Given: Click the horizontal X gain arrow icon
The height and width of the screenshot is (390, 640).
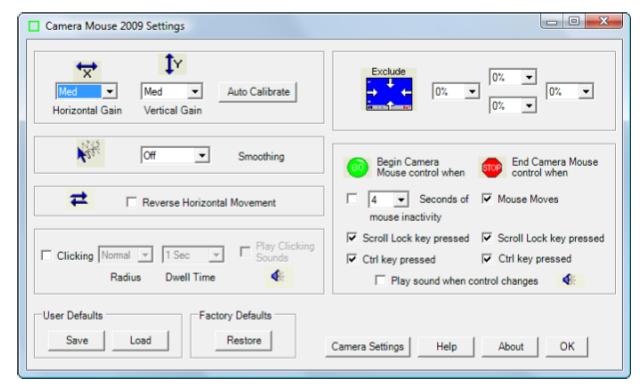Looking at the screenshot, I should coord(87,69).
